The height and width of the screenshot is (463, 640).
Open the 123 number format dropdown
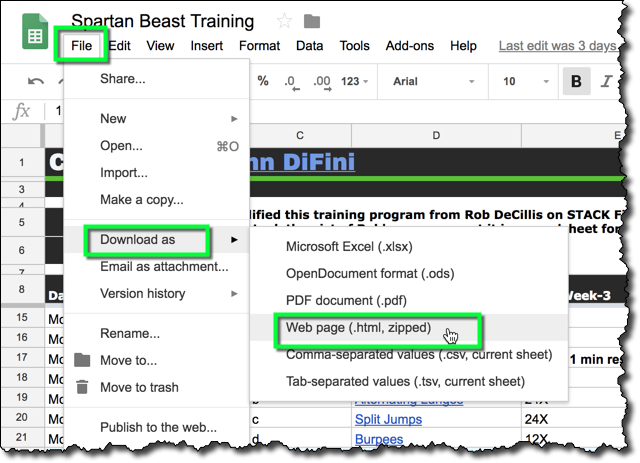point(354,81)
